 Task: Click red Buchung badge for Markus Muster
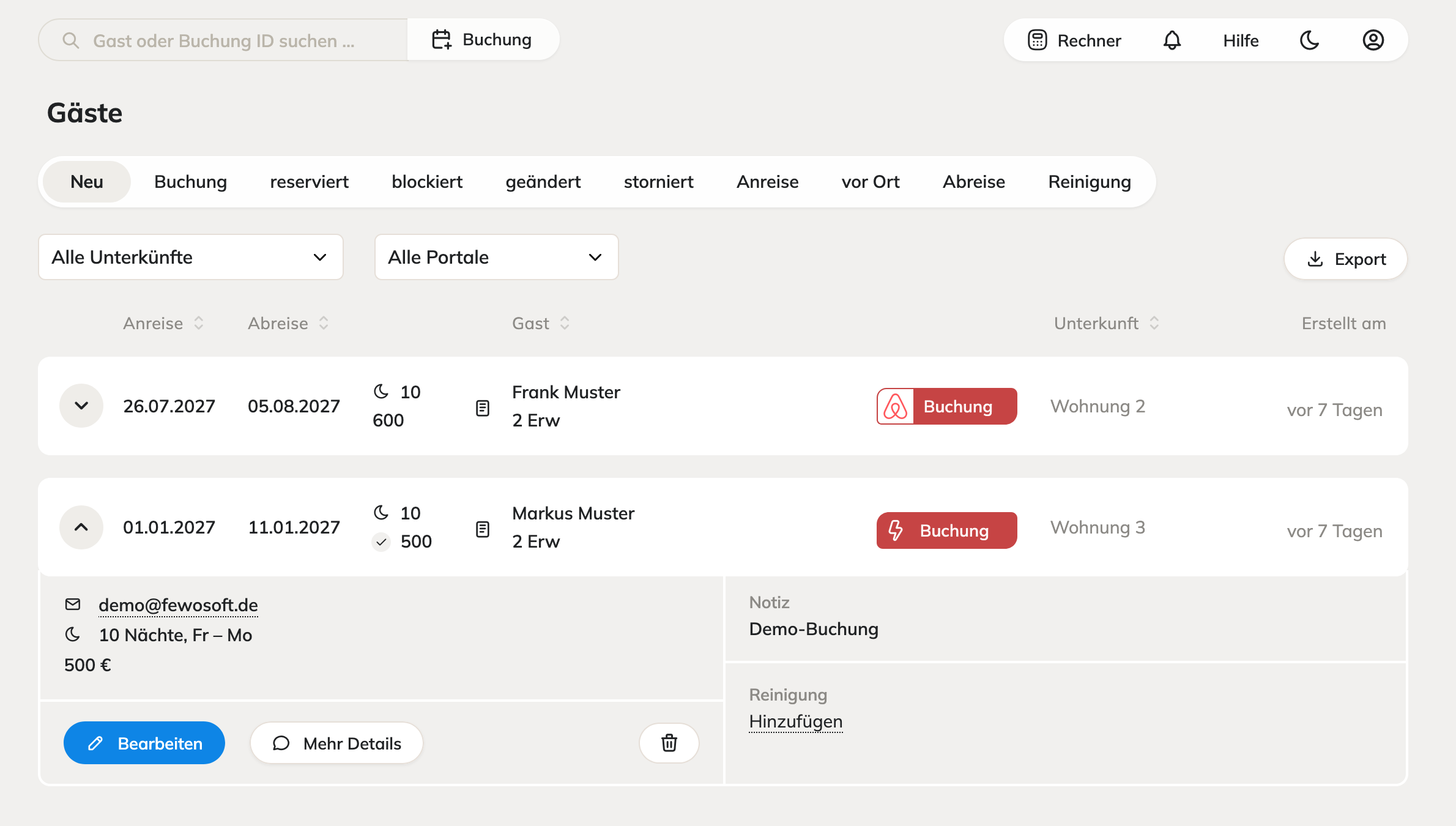tap(946, 530)
